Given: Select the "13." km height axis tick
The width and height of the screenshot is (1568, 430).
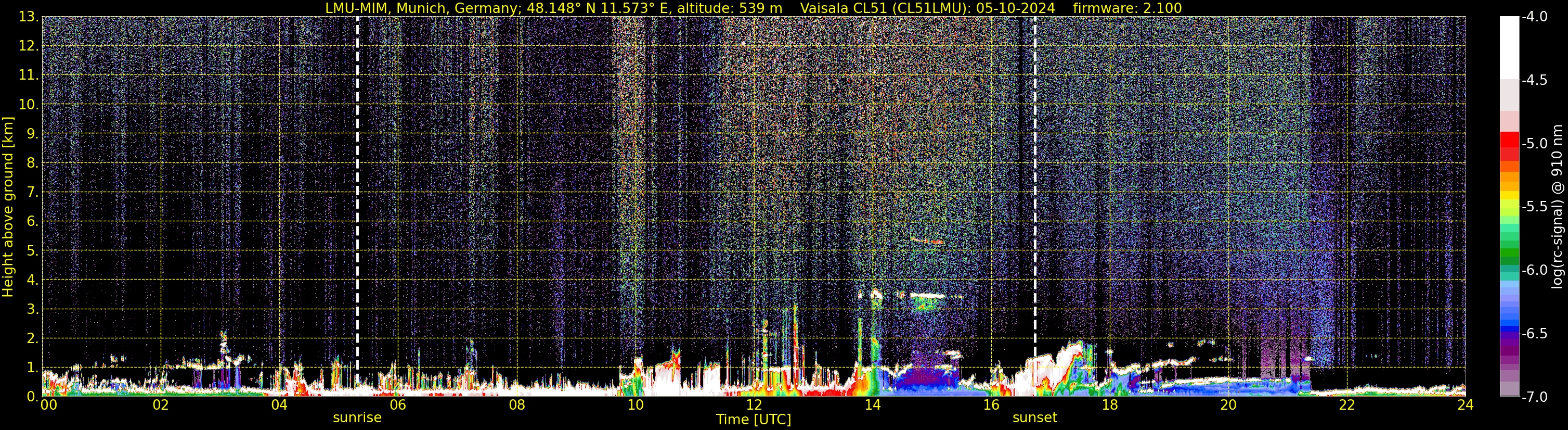Looking at the screenshot, I should click(29, 17).
